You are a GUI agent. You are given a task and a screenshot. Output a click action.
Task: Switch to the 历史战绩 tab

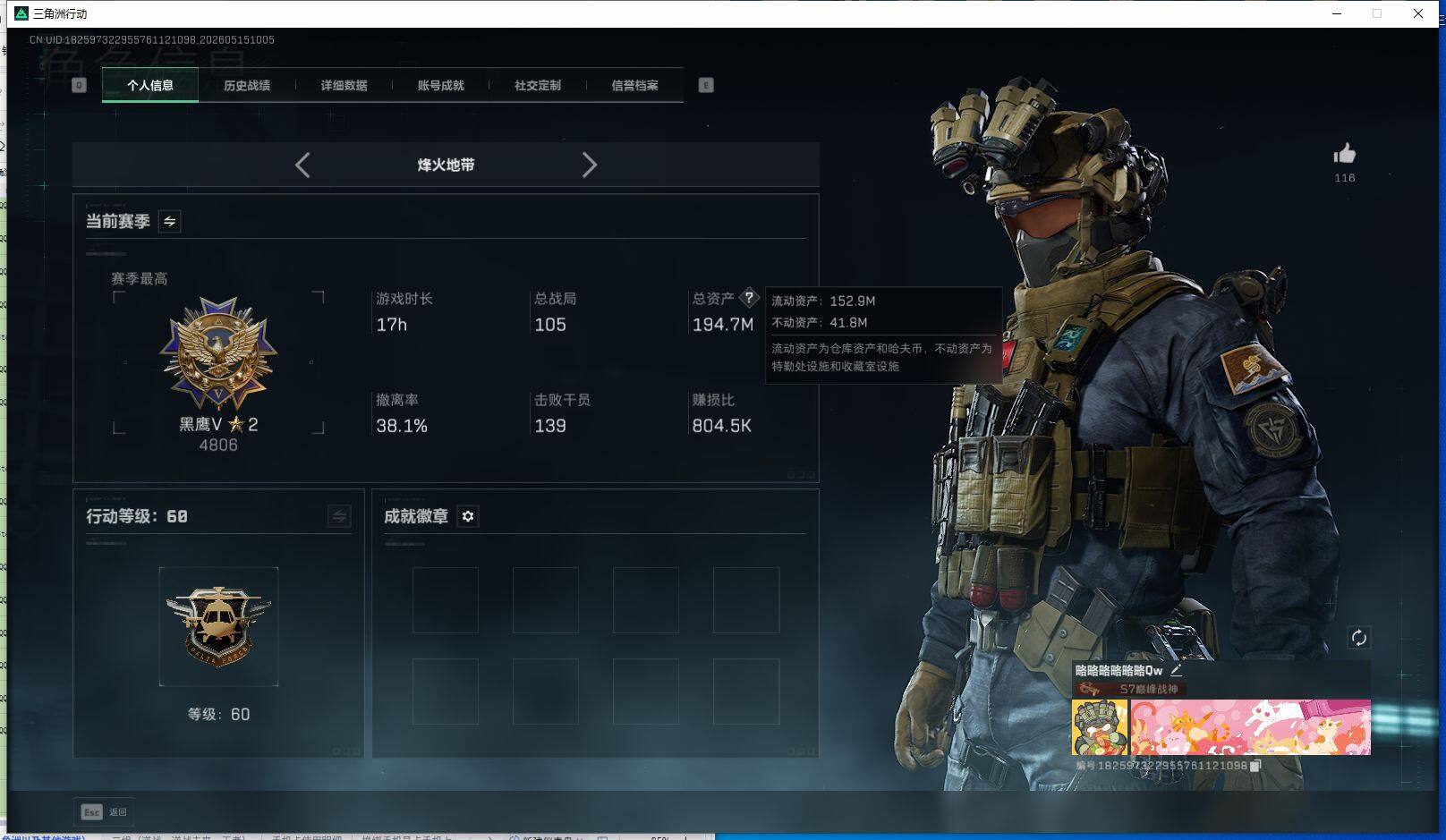coord(247,85)
